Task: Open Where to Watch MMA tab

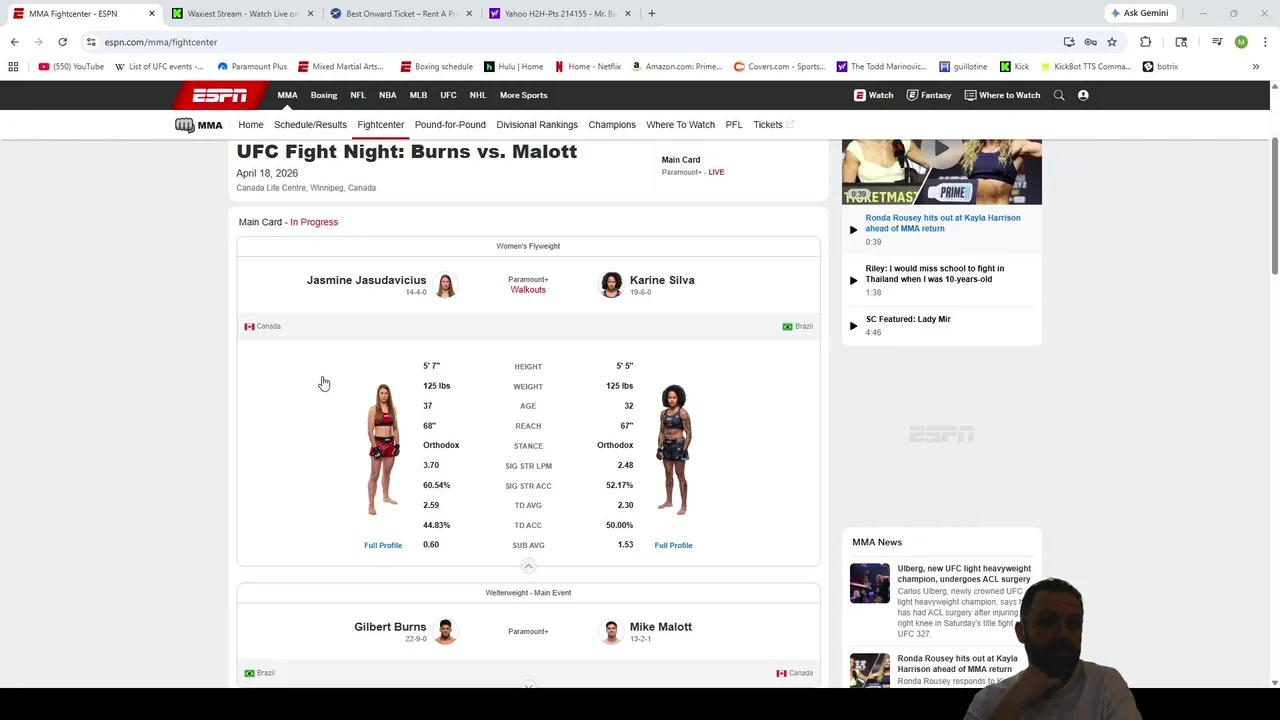Action: pos(680,125)
